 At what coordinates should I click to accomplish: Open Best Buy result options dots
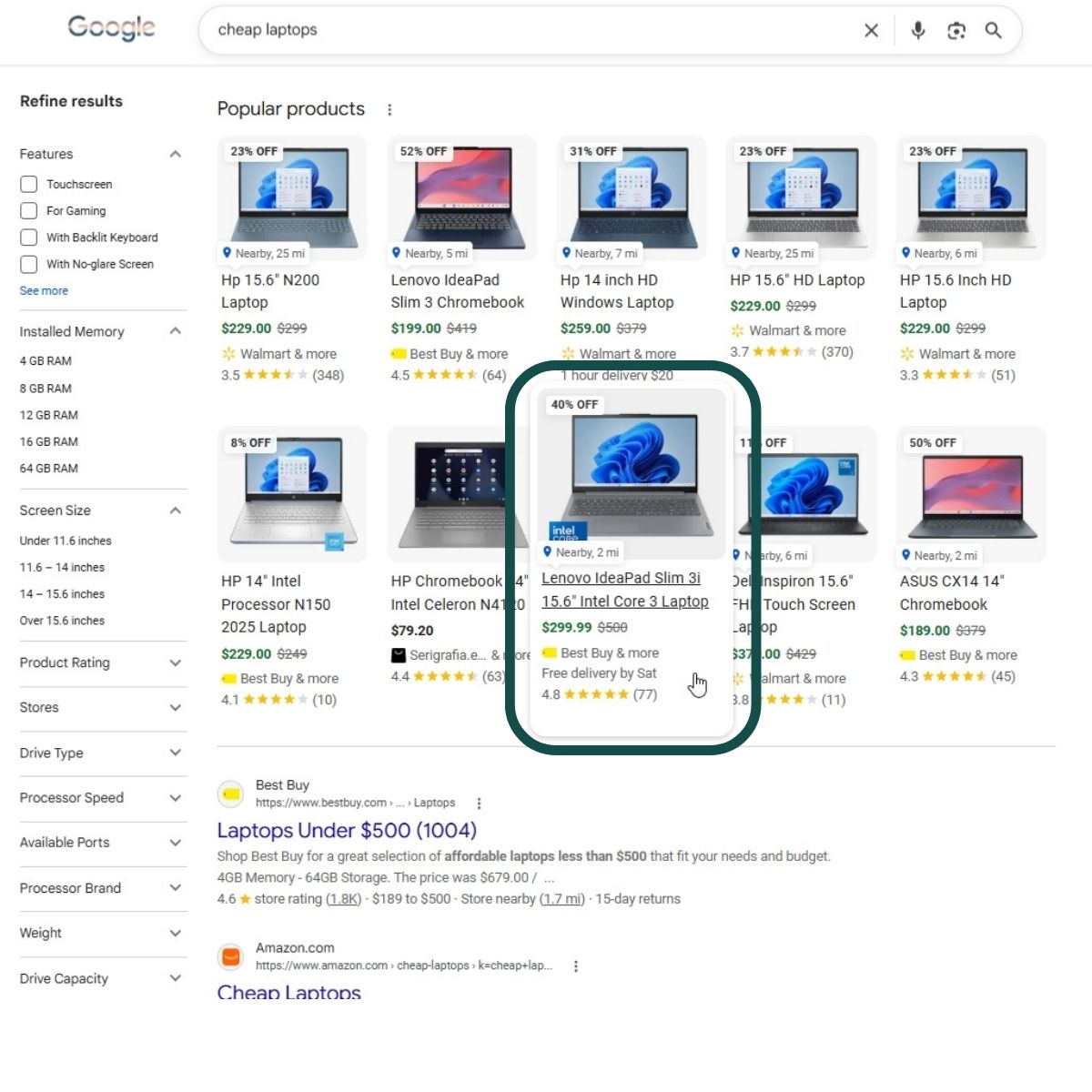point(479,804)
